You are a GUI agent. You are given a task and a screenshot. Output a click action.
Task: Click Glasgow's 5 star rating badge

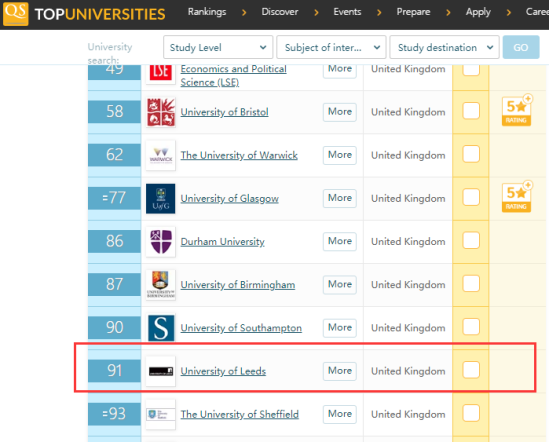(517, 196)
